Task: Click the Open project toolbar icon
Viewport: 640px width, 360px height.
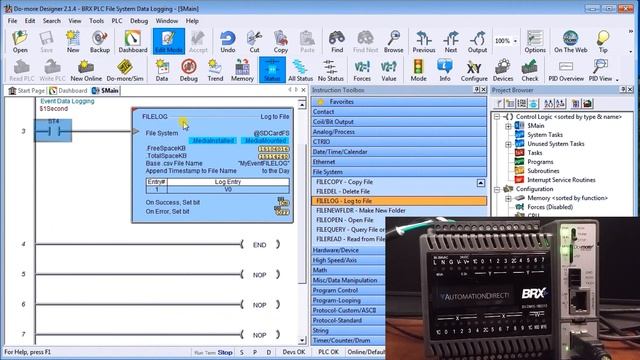Action: pos(20,41)
